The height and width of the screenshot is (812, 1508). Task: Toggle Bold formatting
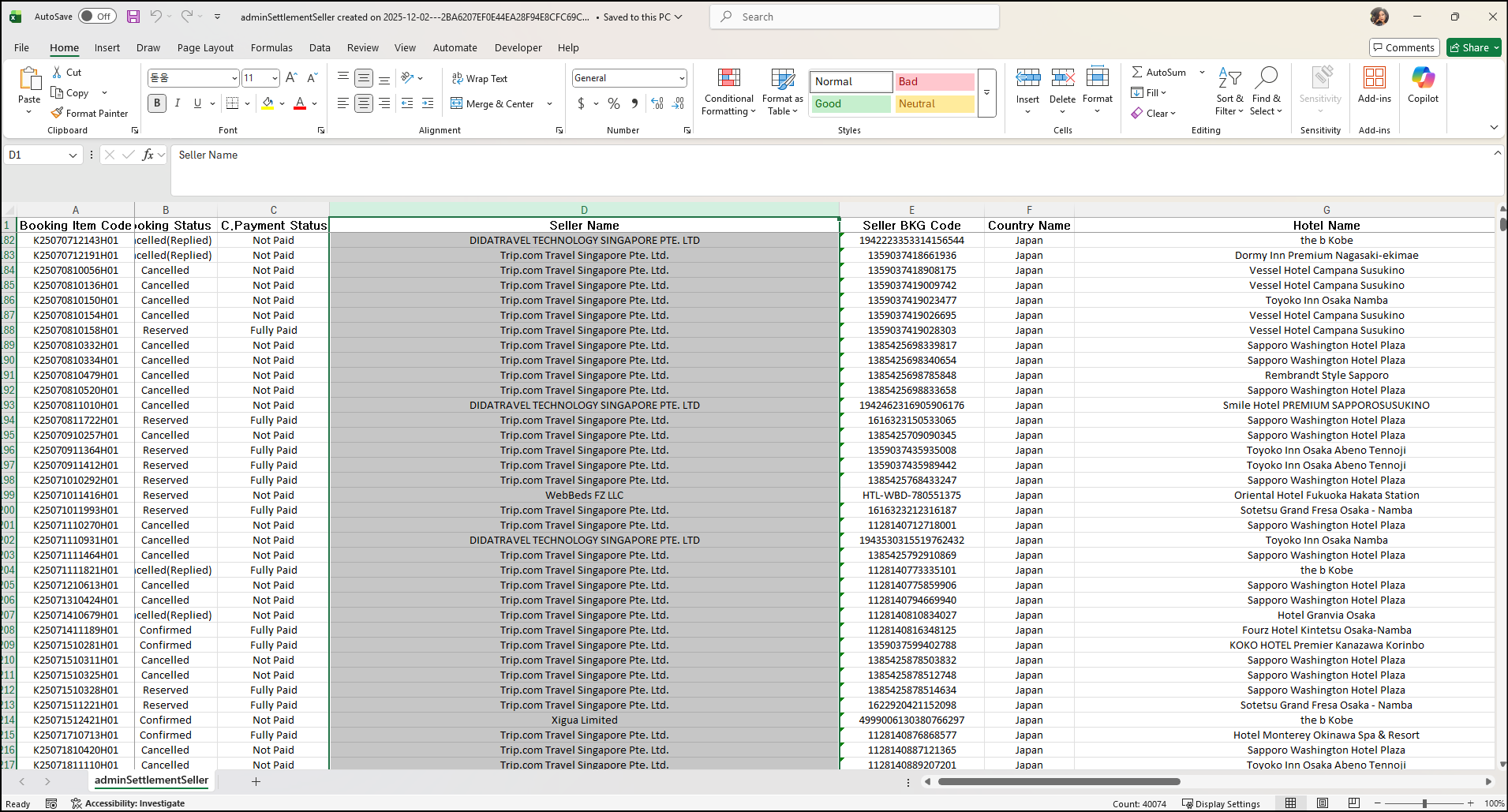pyautogui.click(x=157, y=103)
